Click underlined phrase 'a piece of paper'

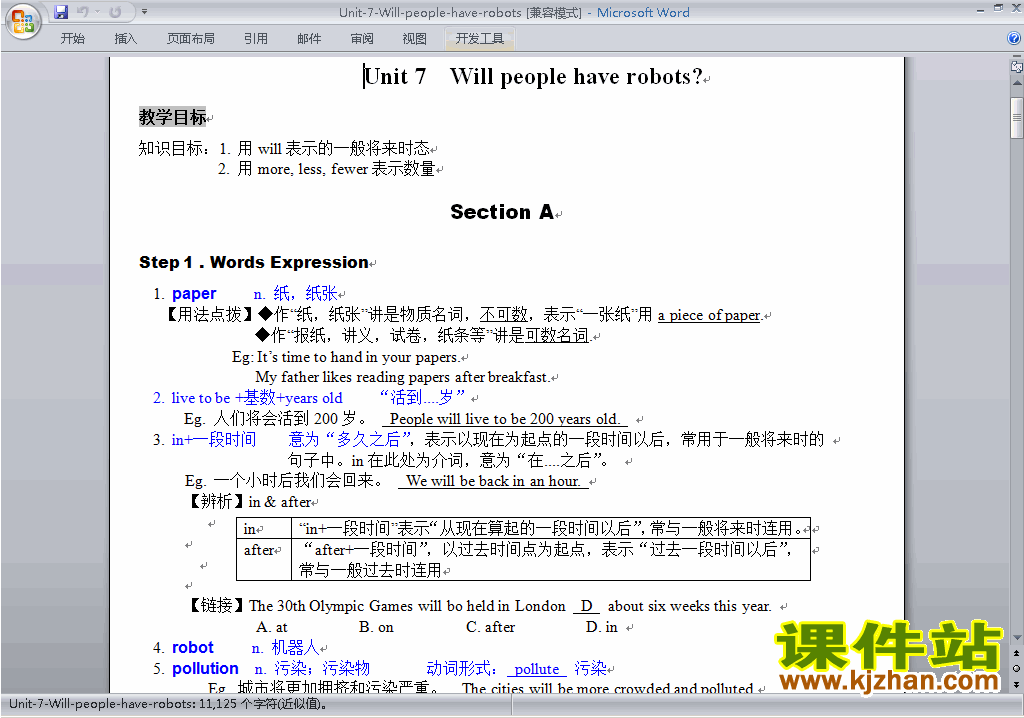(709, 316)
